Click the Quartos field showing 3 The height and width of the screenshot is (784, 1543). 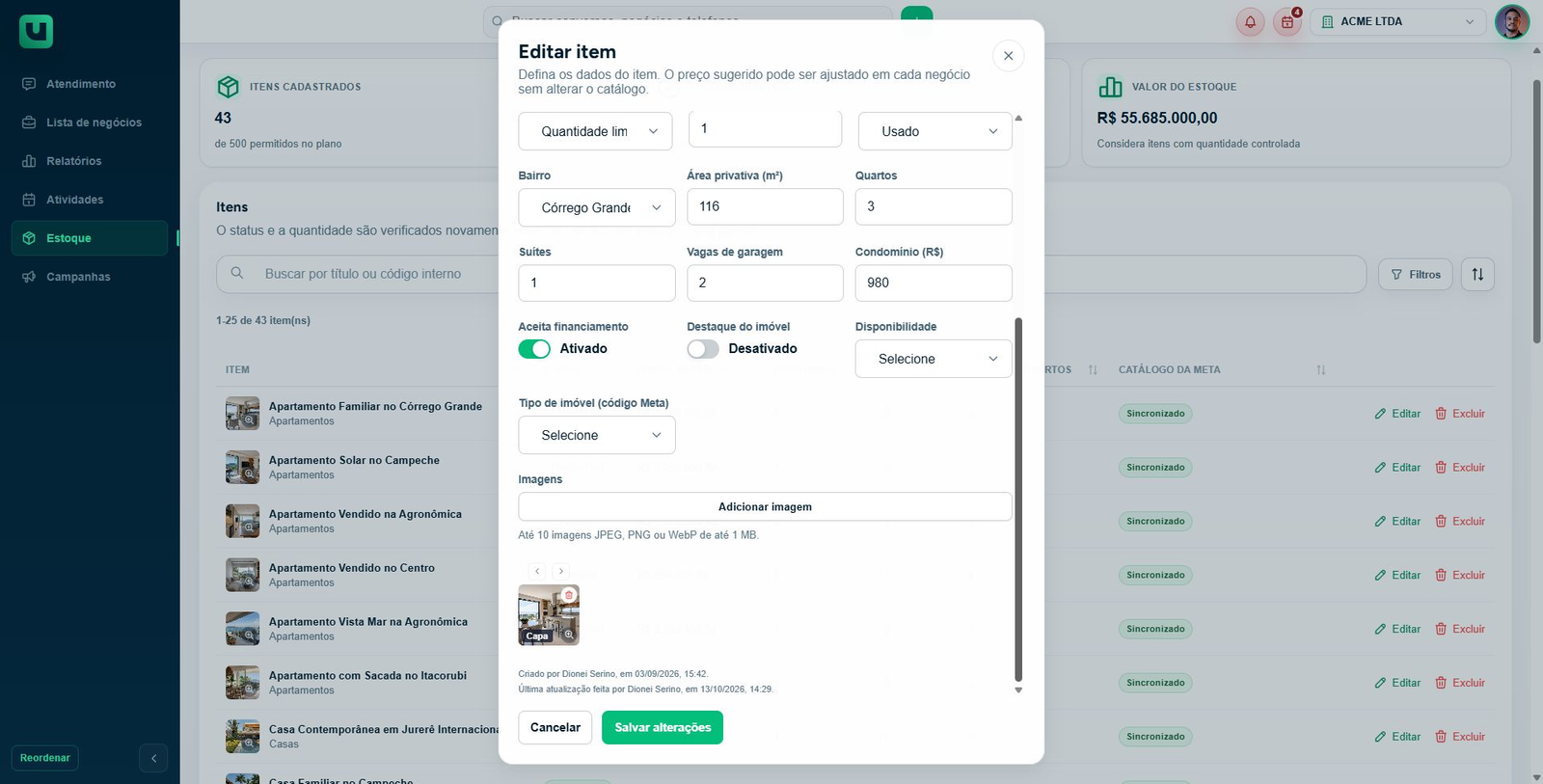coord(934,206)
